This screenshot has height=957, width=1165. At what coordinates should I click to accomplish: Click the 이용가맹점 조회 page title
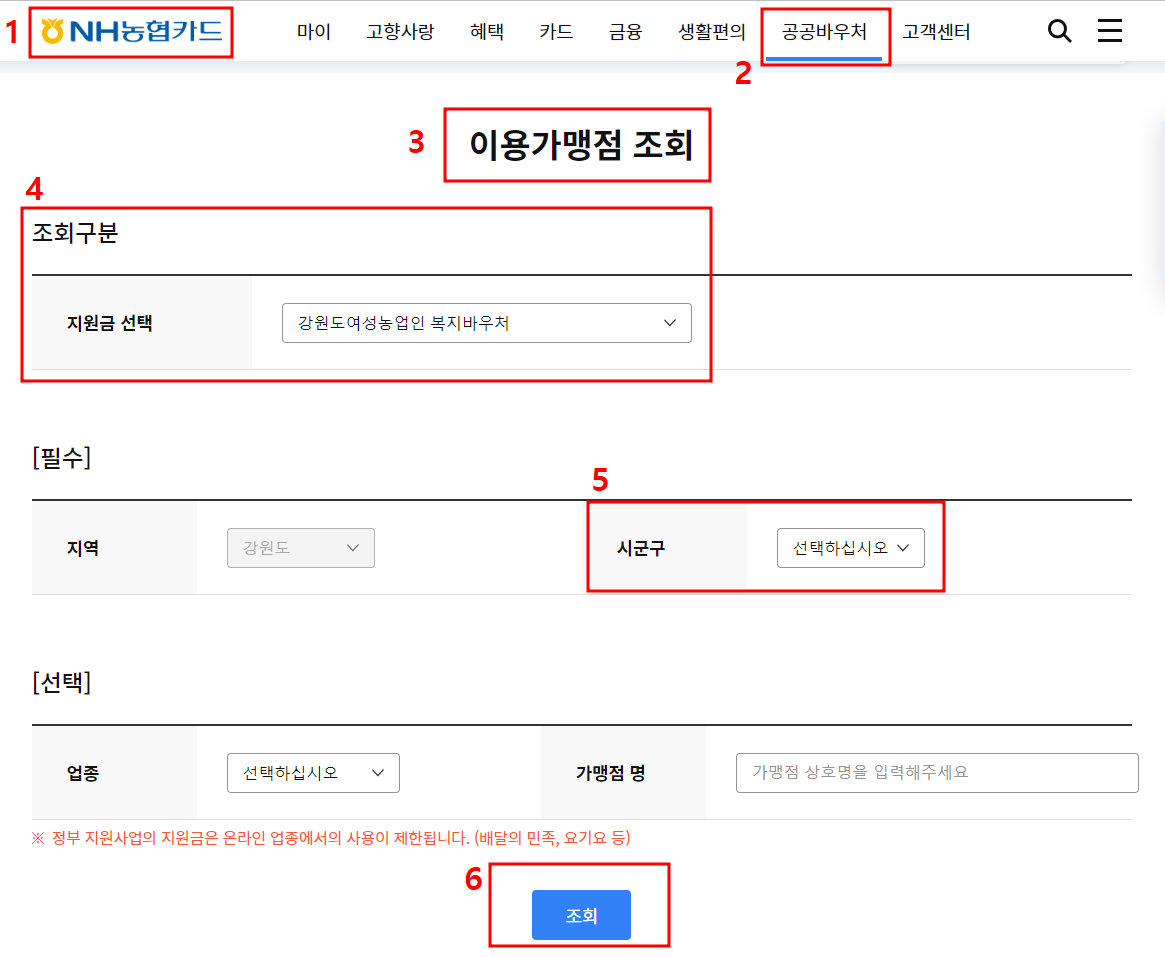click(x=576, y=144)
